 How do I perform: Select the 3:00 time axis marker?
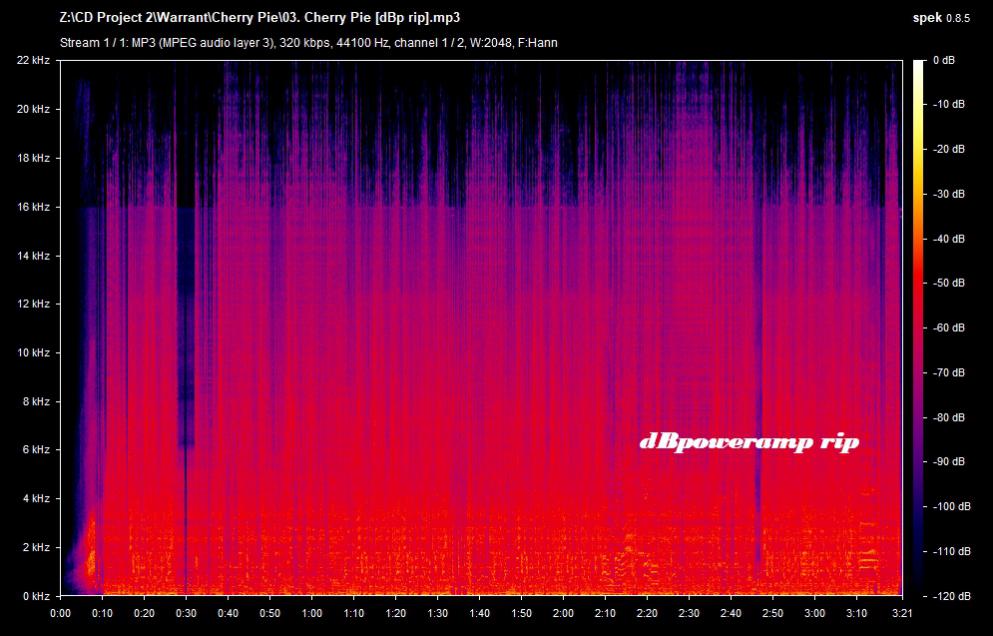coord(815,613)
